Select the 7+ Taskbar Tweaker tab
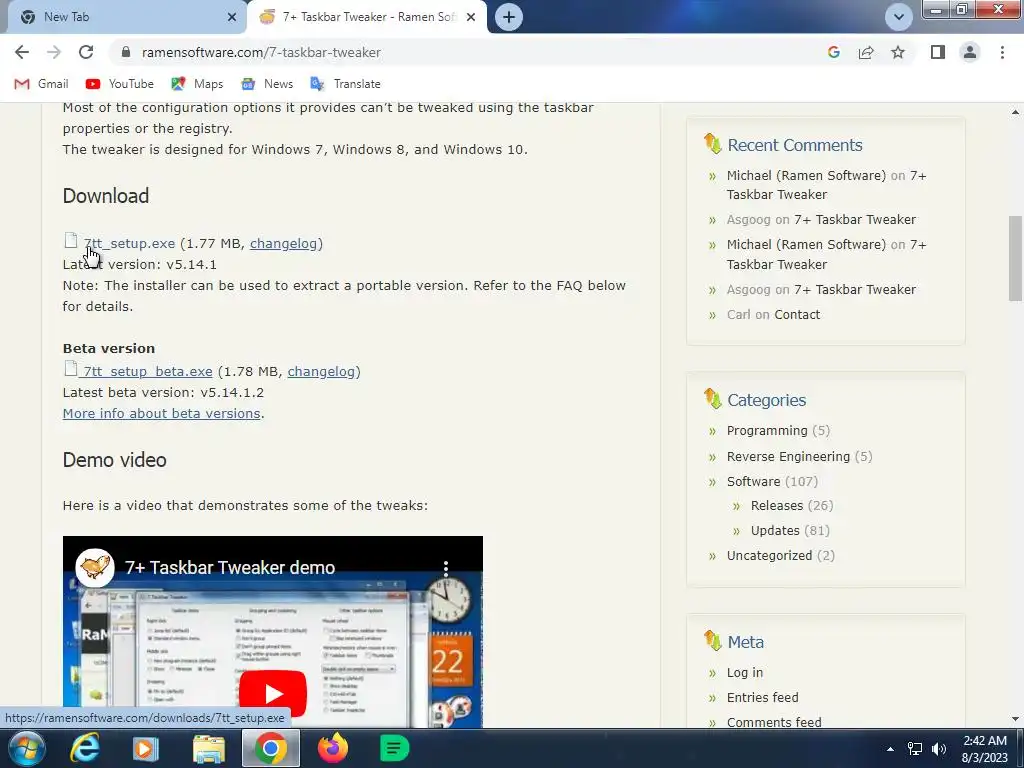 tap(367, 17)
